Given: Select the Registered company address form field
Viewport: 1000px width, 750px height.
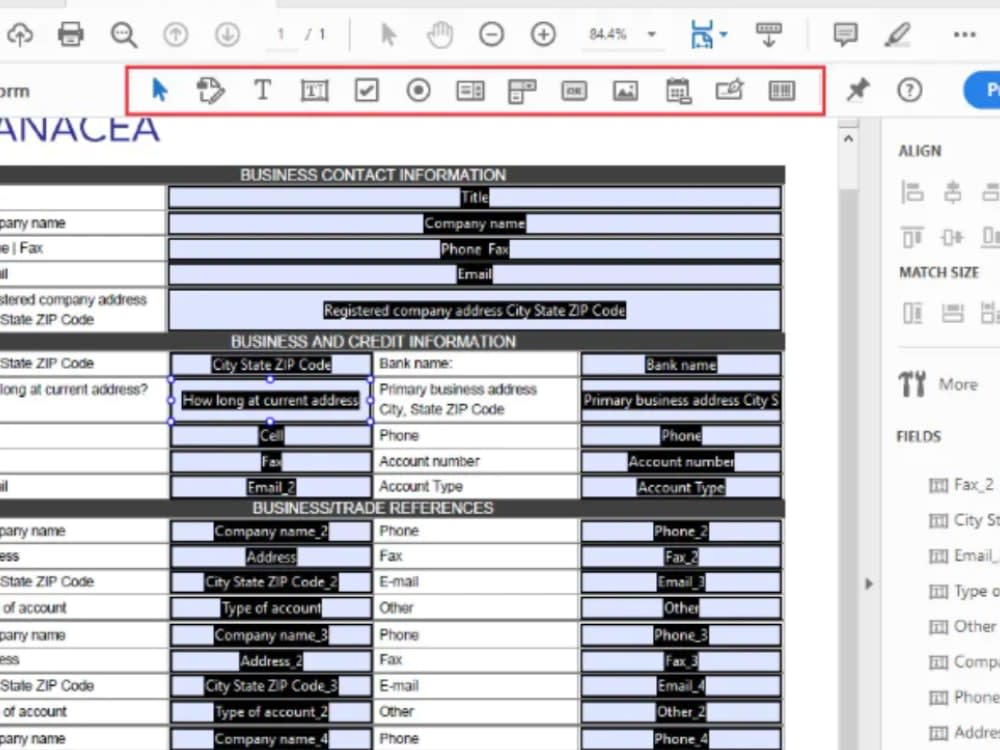Looking at the screenshot, I should tap(474, 311).
